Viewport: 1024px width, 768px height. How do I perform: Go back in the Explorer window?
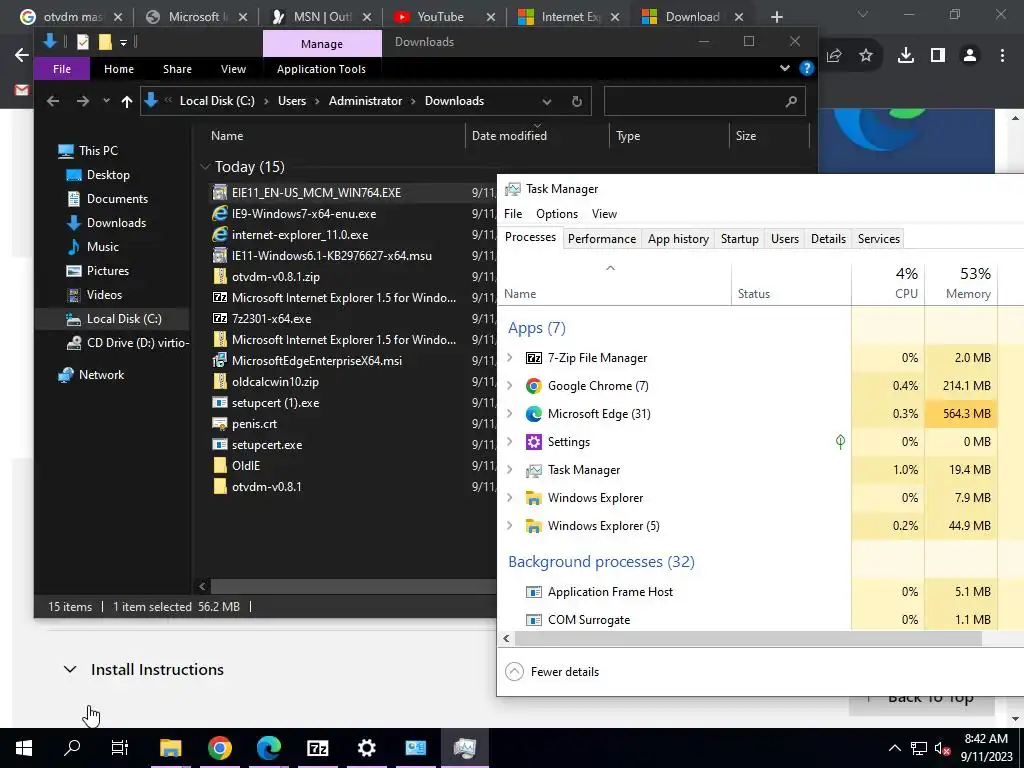[x=53, y=101]
